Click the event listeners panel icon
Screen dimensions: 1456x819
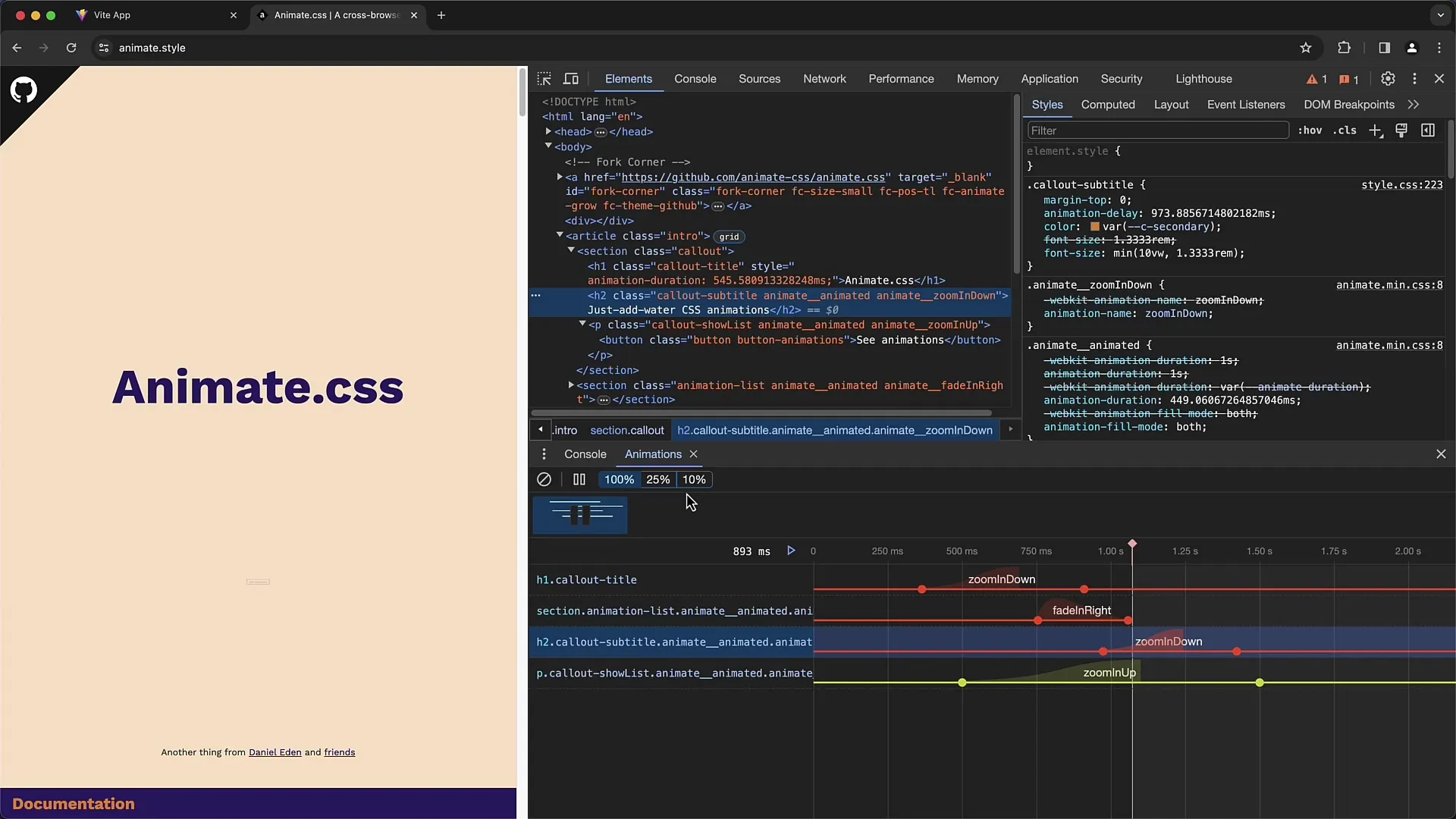click(x=1246, y=104)
